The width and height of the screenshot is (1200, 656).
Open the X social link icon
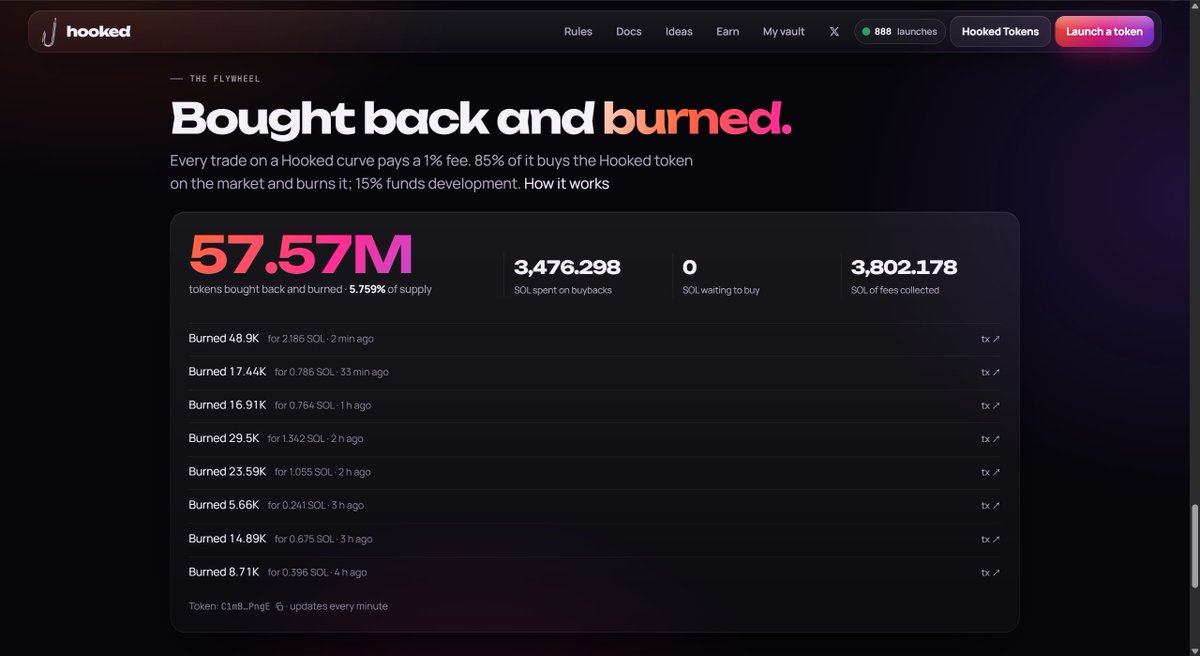(834, 32)
